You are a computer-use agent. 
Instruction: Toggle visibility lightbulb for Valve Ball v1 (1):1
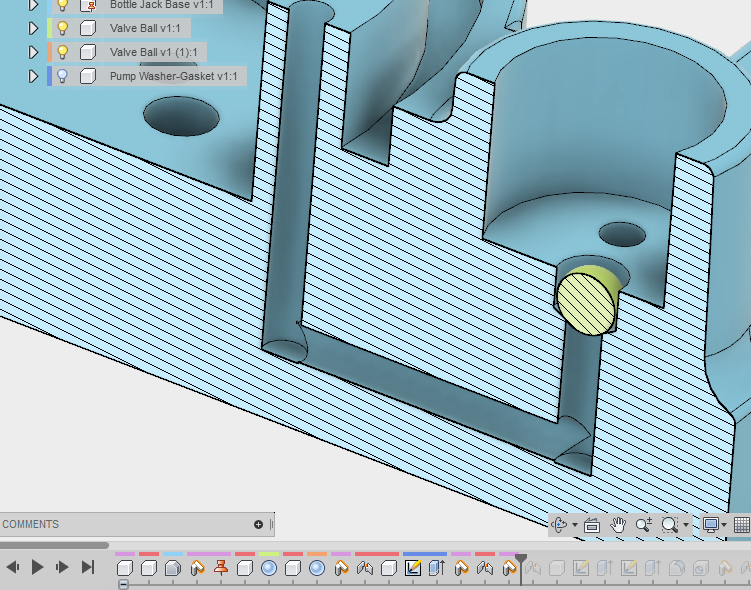click(x=62, y=52)
